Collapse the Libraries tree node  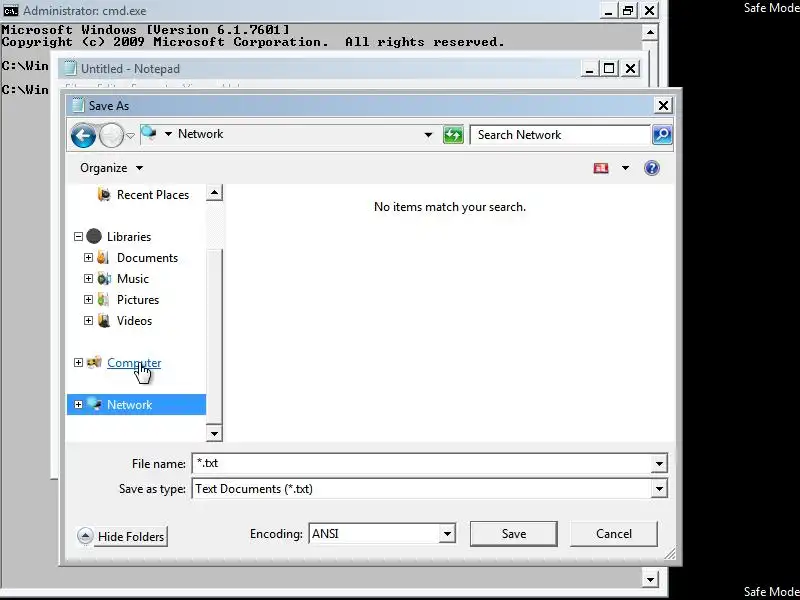(78, 237)
